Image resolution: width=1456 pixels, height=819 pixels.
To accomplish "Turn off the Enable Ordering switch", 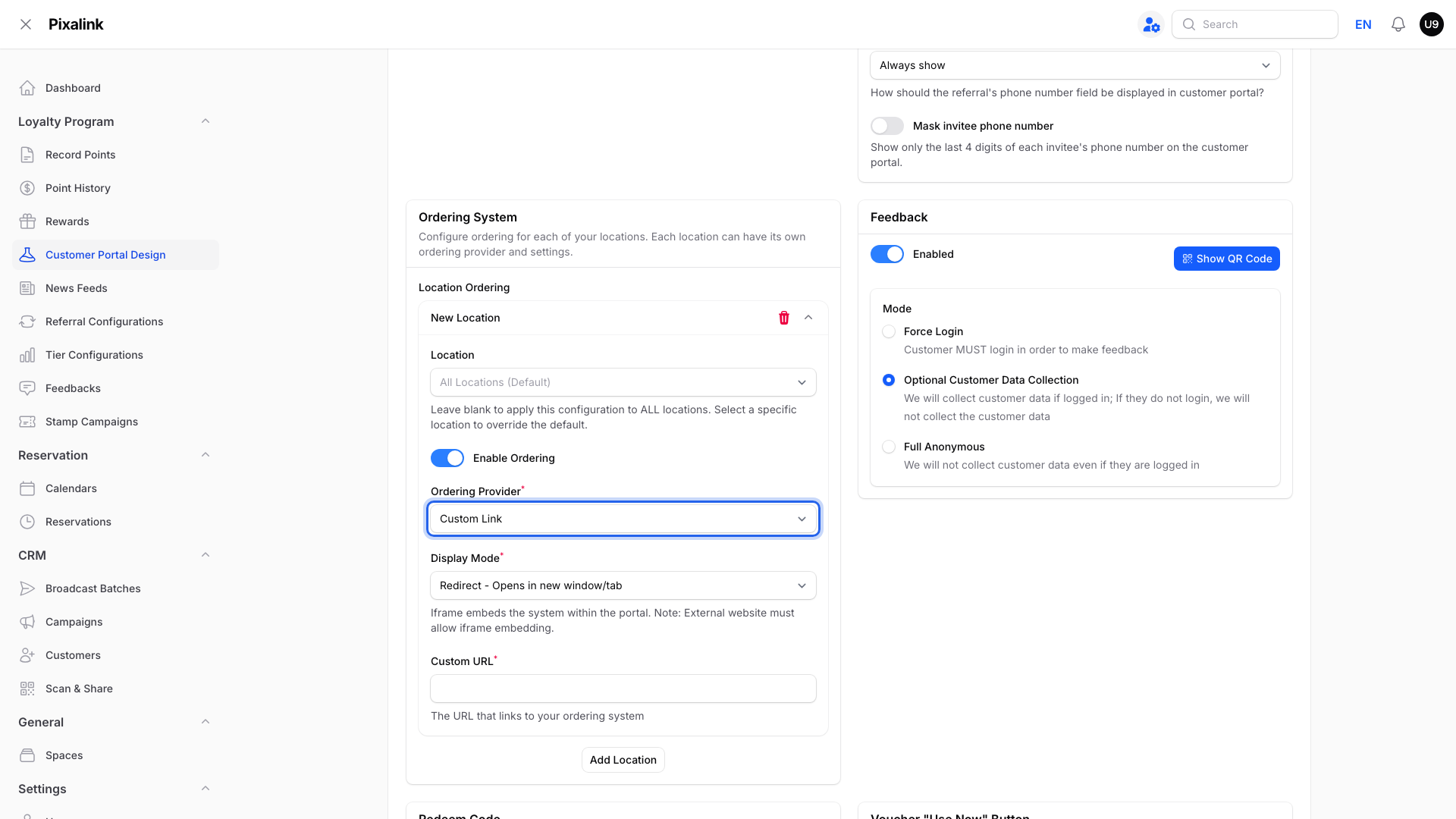I will (447, 458).
